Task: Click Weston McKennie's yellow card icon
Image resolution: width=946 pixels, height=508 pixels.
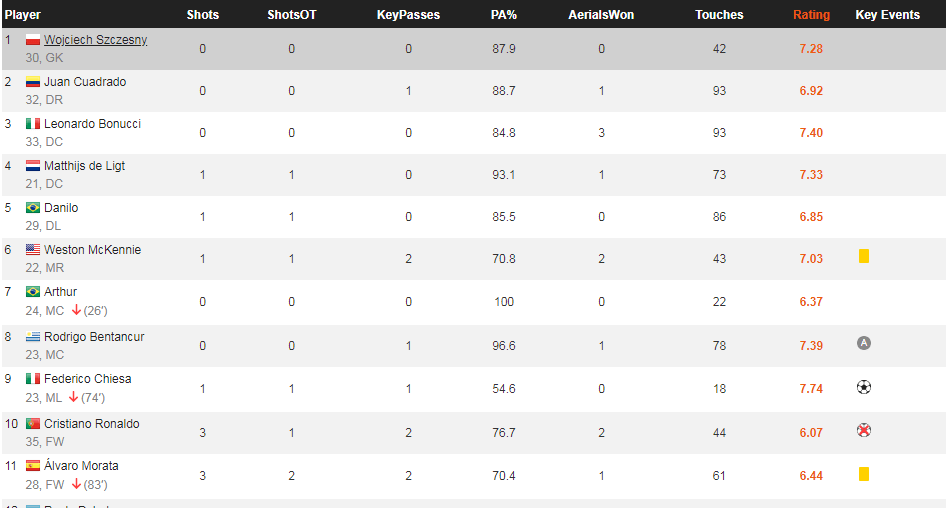Action: point(864,256)
